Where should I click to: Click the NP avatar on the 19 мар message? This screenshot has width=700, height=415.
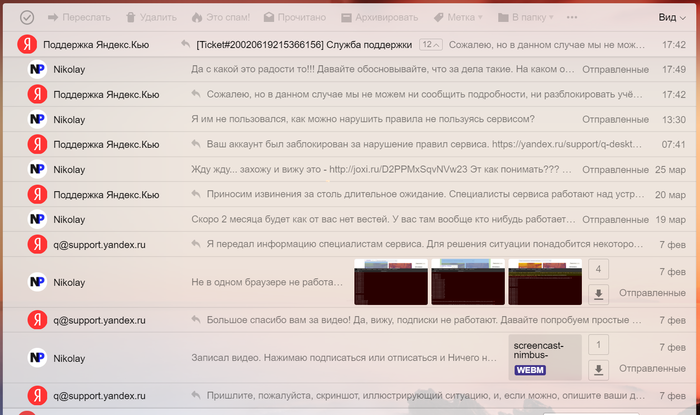pos(37,219)
